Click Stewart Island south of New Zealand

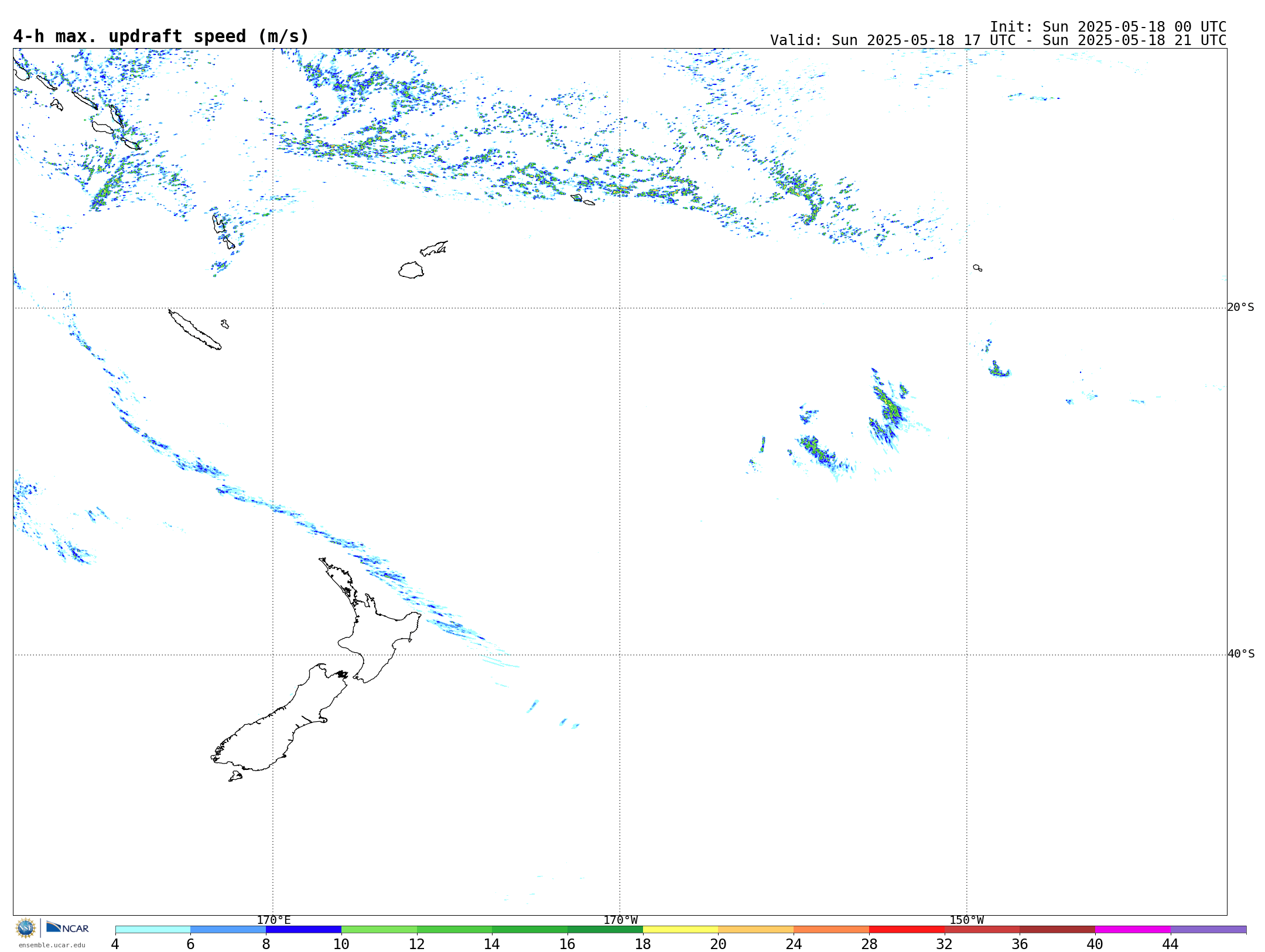click(x=235, y=776)
